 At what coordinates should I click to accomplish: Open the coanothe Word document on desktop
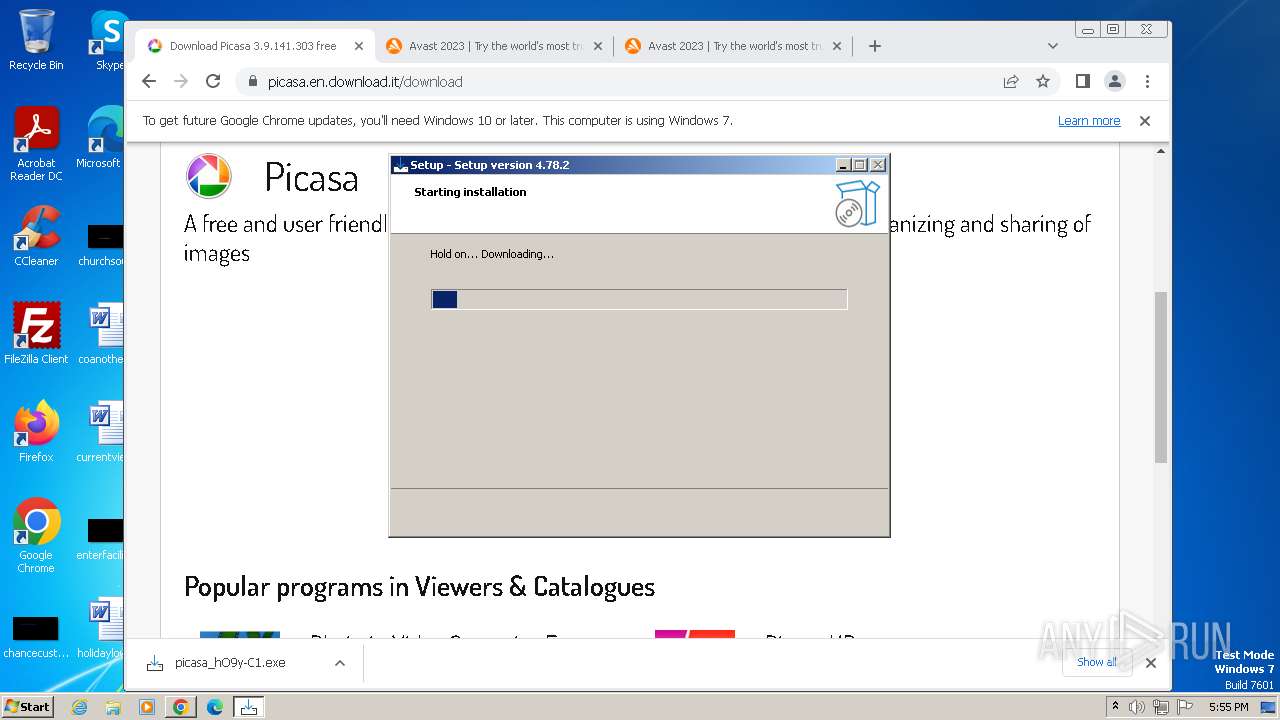[100, 334]
